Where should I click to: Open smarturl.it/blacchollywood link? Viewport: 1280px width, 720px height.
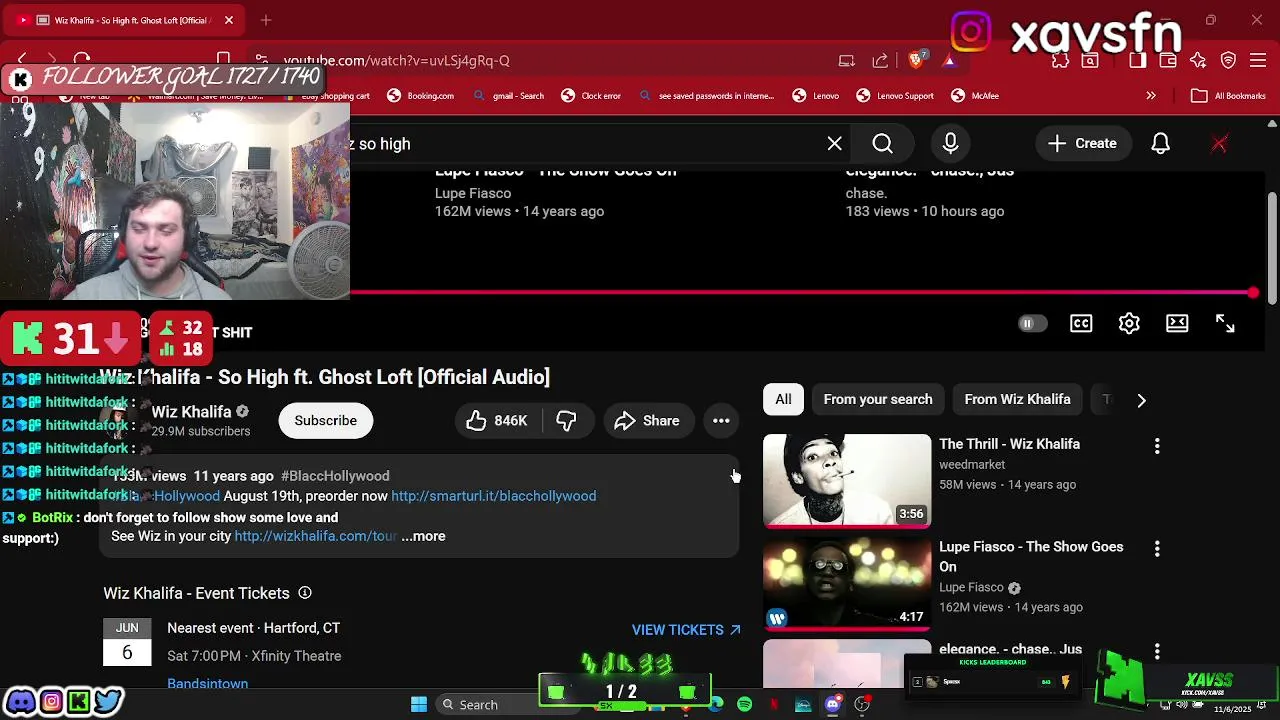point(493,496)
